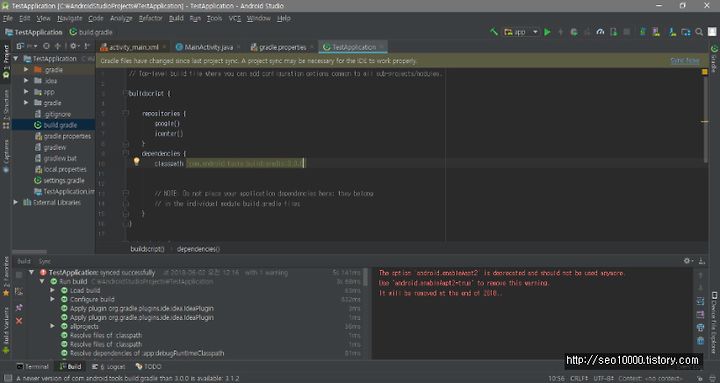Open the TODO tool window
720x383 pixels.
pos(148,366)
